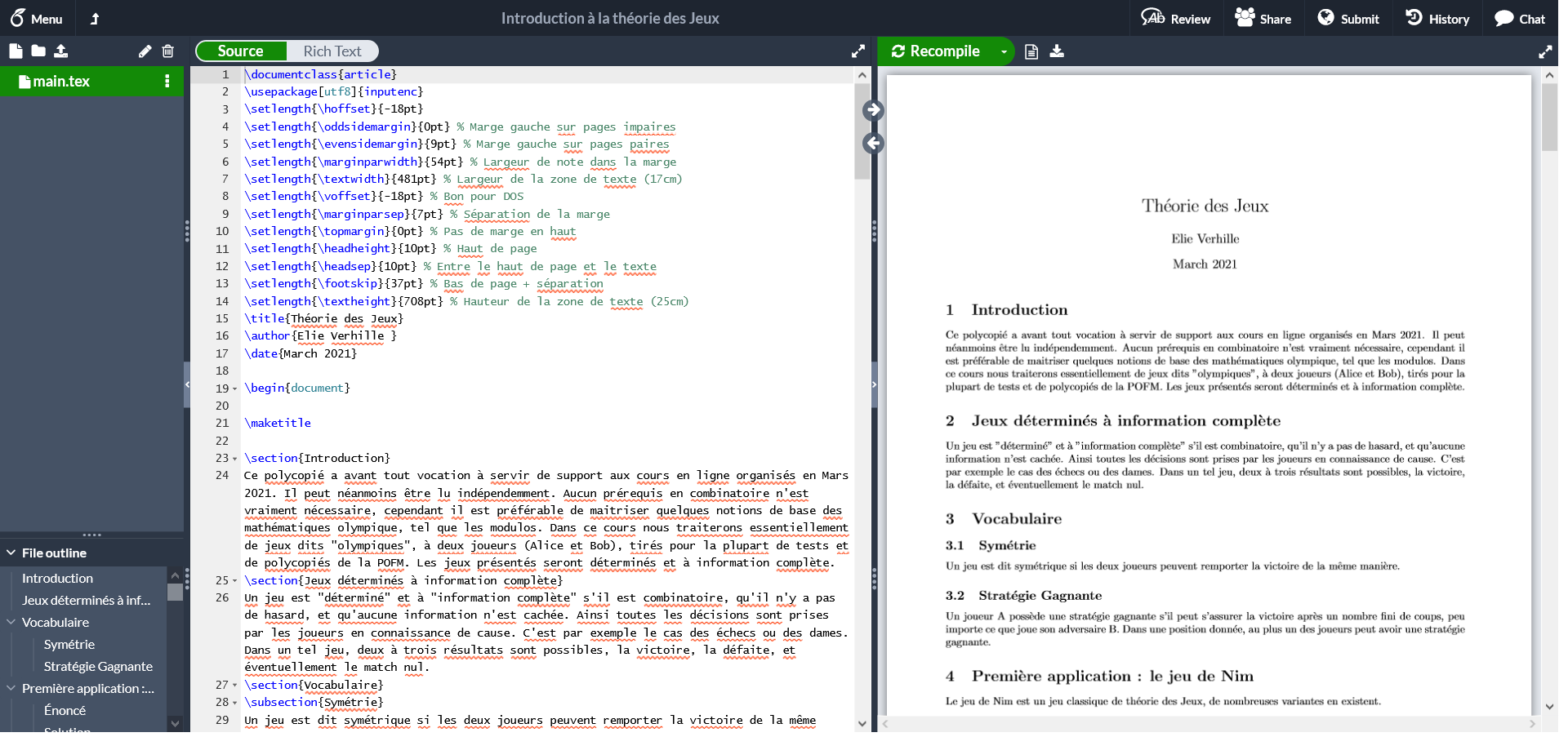
Task: Click go to PDF location arrow
Action: point(873,110)
